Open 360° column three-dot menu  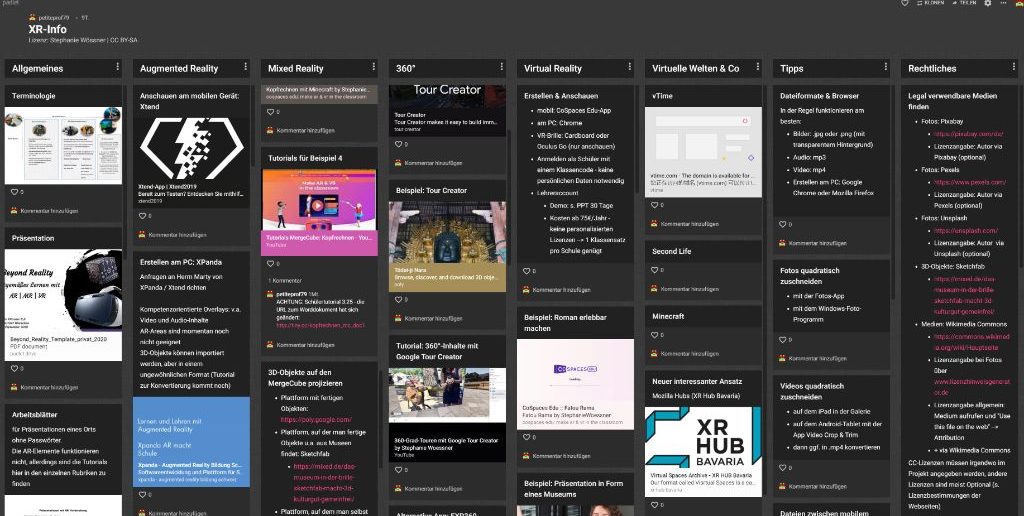point(502,67)
